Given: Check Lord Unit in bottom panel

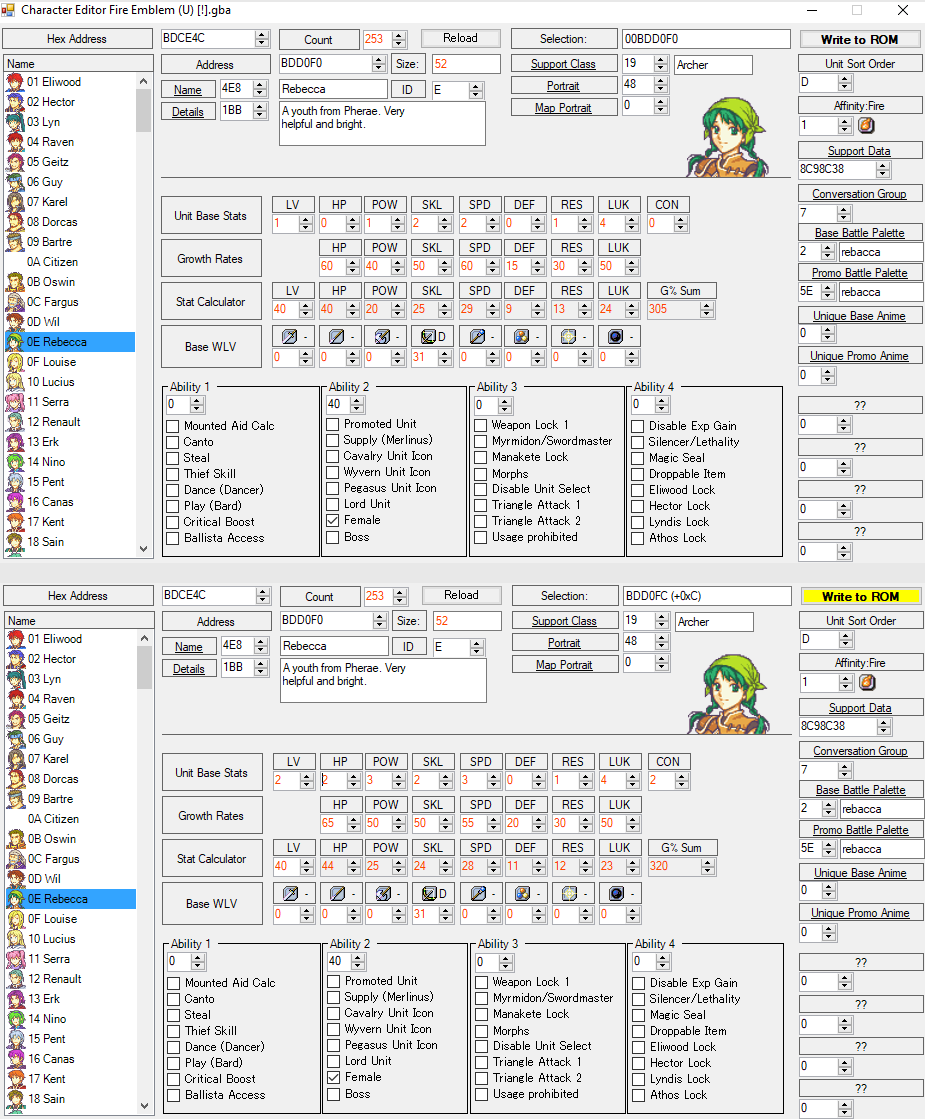Looking at the screenshot, I should pyautogui.click(x=333, y=1062).
